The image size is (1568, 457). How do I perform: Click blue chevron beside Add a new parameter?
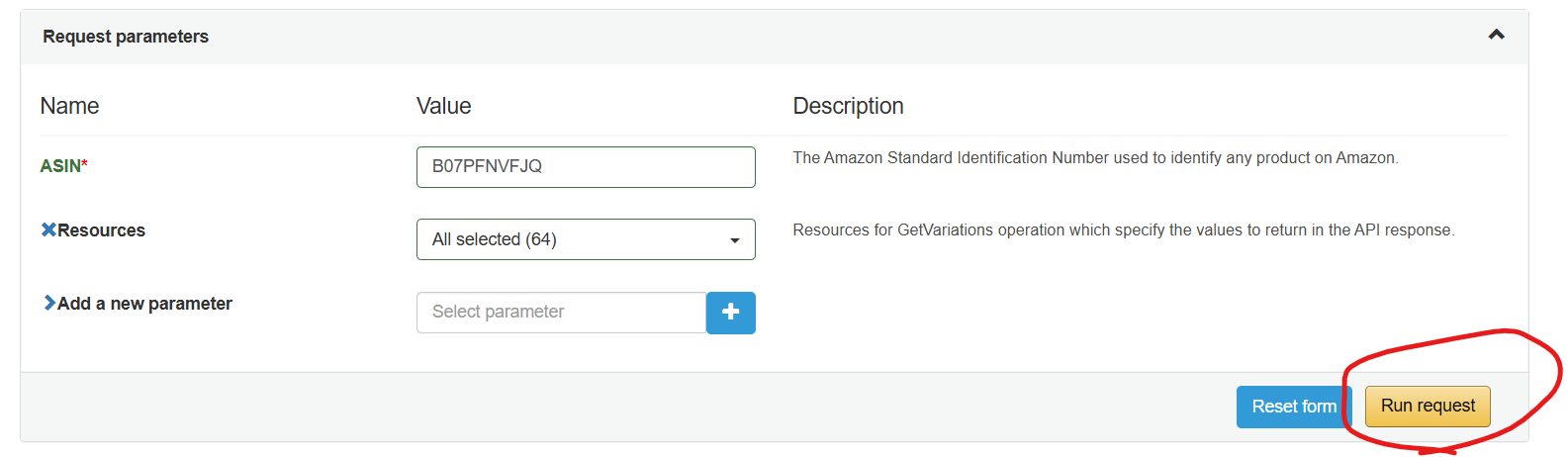tap(48, 303)
